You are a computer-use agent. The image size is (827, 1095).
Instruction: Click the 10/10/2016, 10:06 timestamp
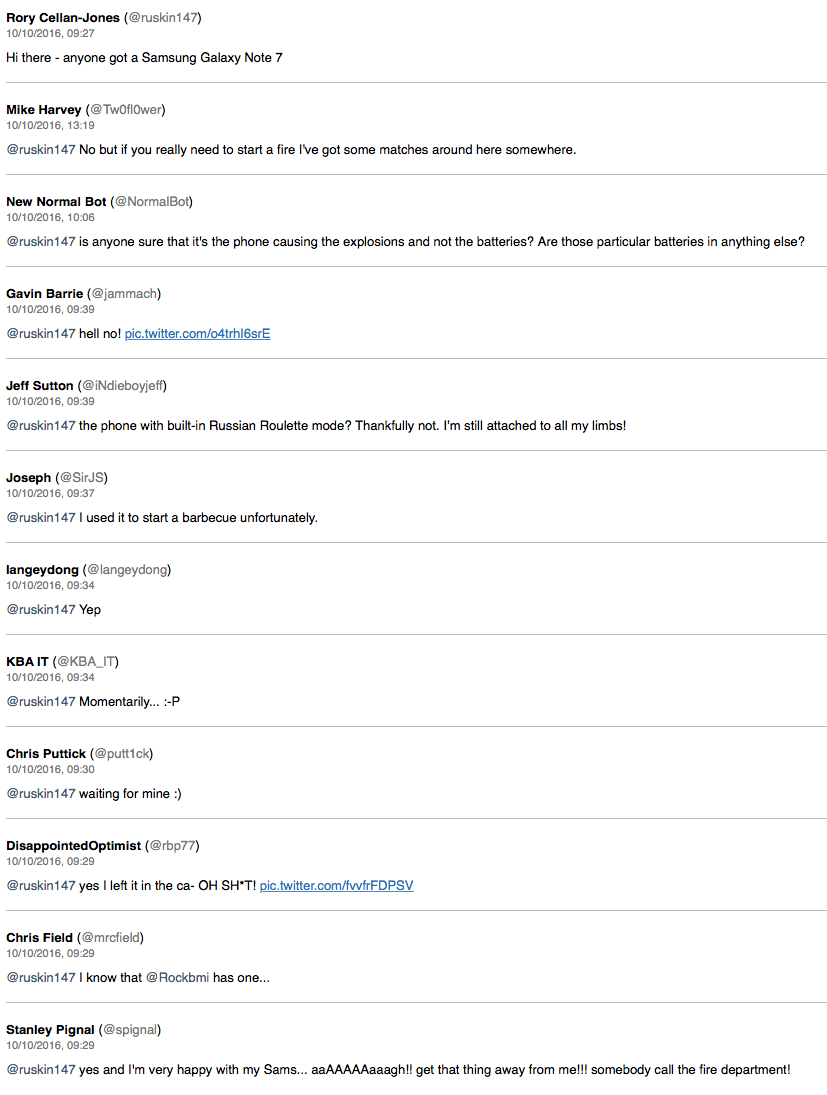[50, 218]
